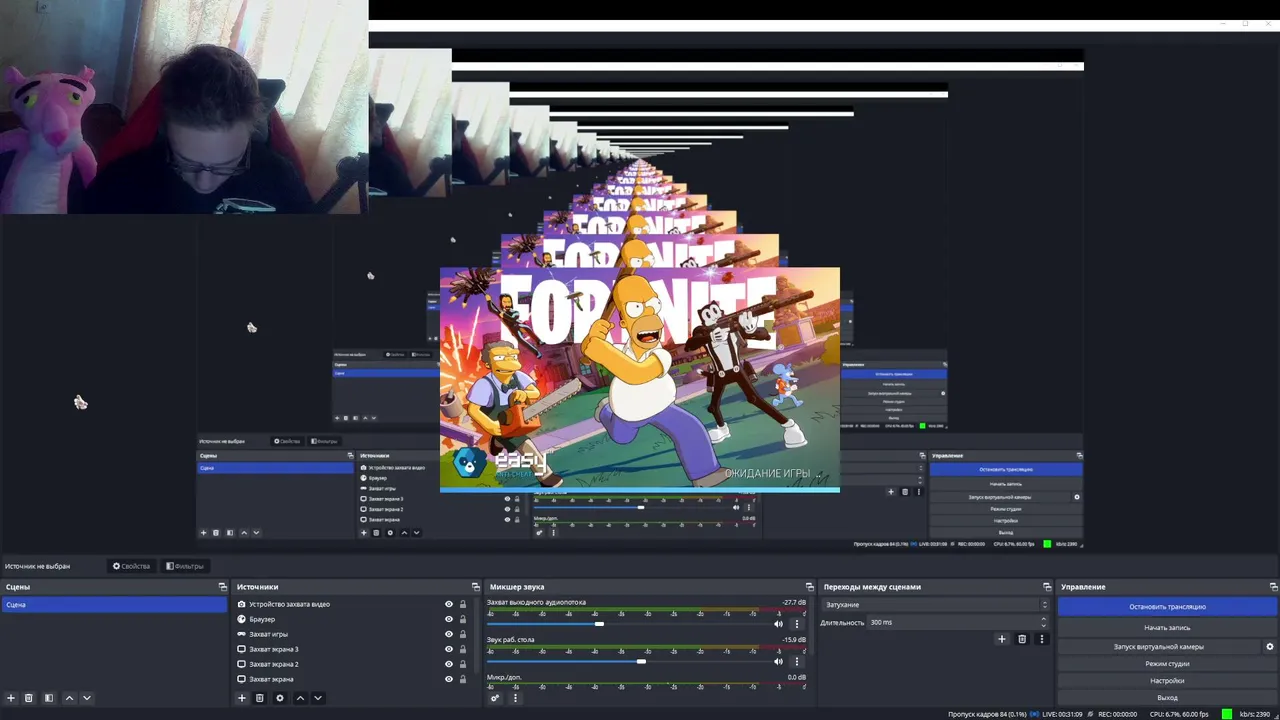Open source properties gear in Источники panel
Screen dimensions: 1280x720
280,698
